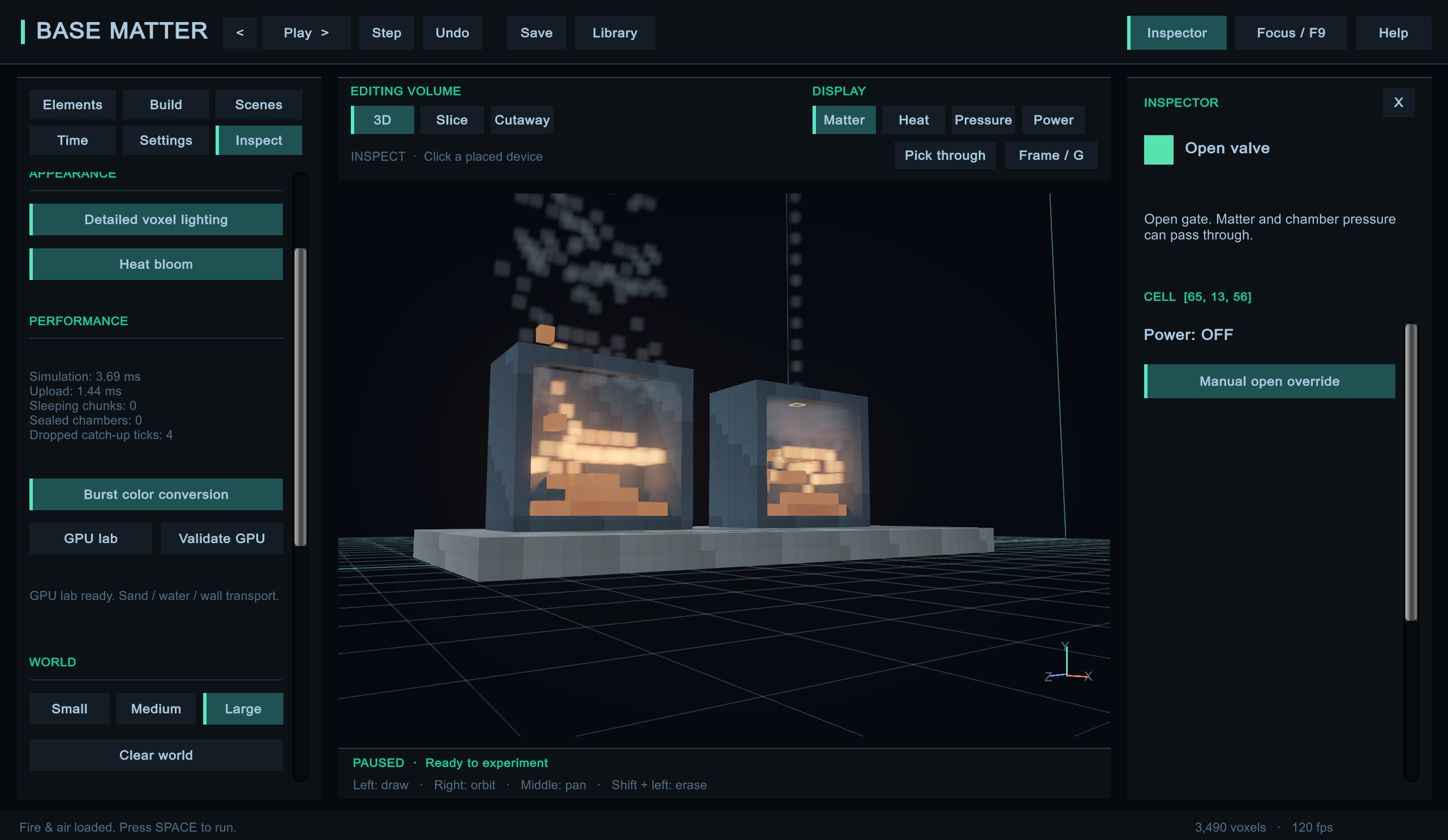Set world size to Medium
The height and width of the screenshot is (840, 1448).
pyautogui.click(x=156, y=708)
